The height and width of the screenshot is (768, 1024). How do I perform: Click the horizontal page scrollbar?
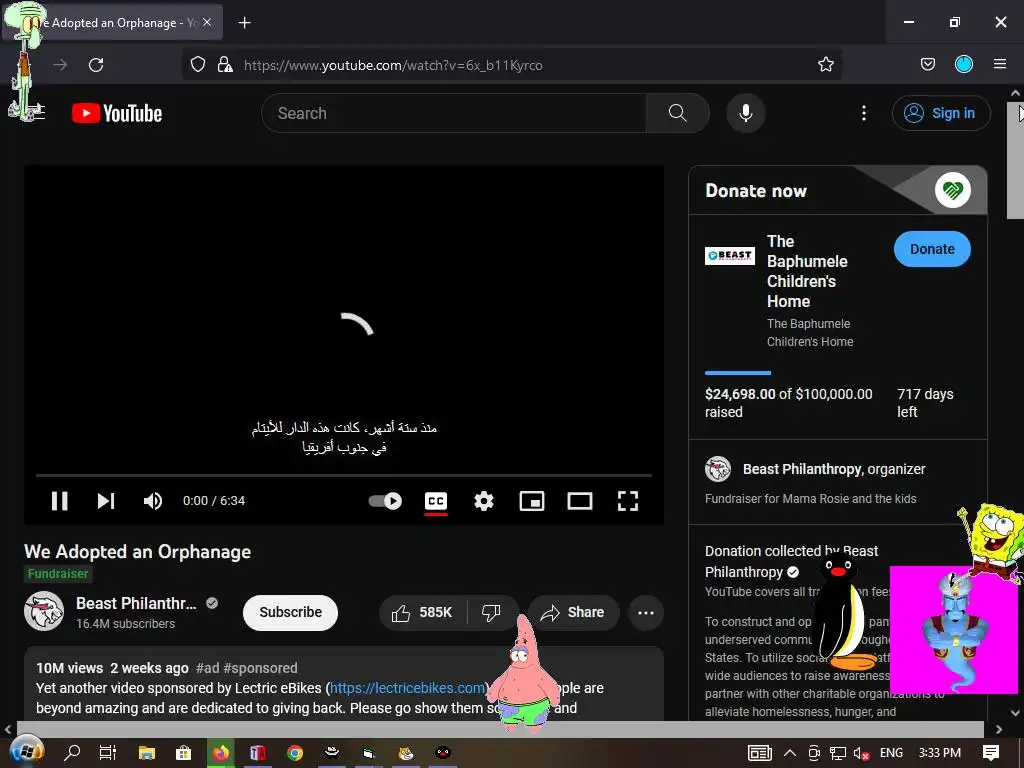(500, 729)
